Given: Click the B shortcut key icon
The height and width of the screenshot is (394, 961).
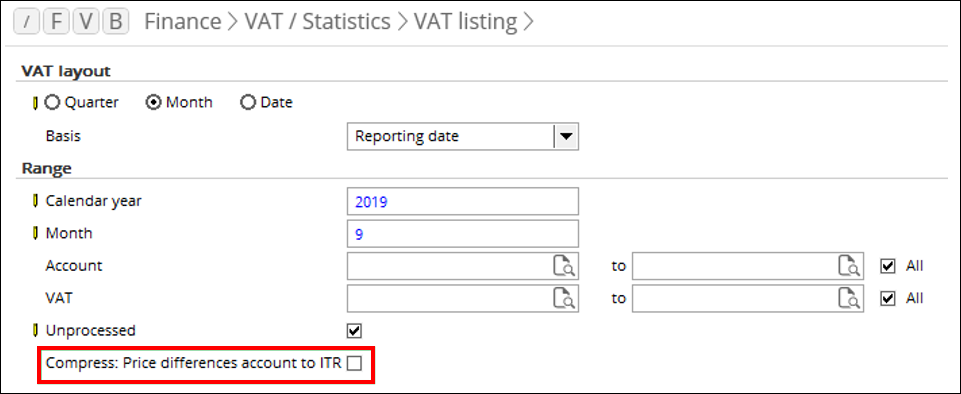Looking at the screenshot, I should [x=115, y=22].
